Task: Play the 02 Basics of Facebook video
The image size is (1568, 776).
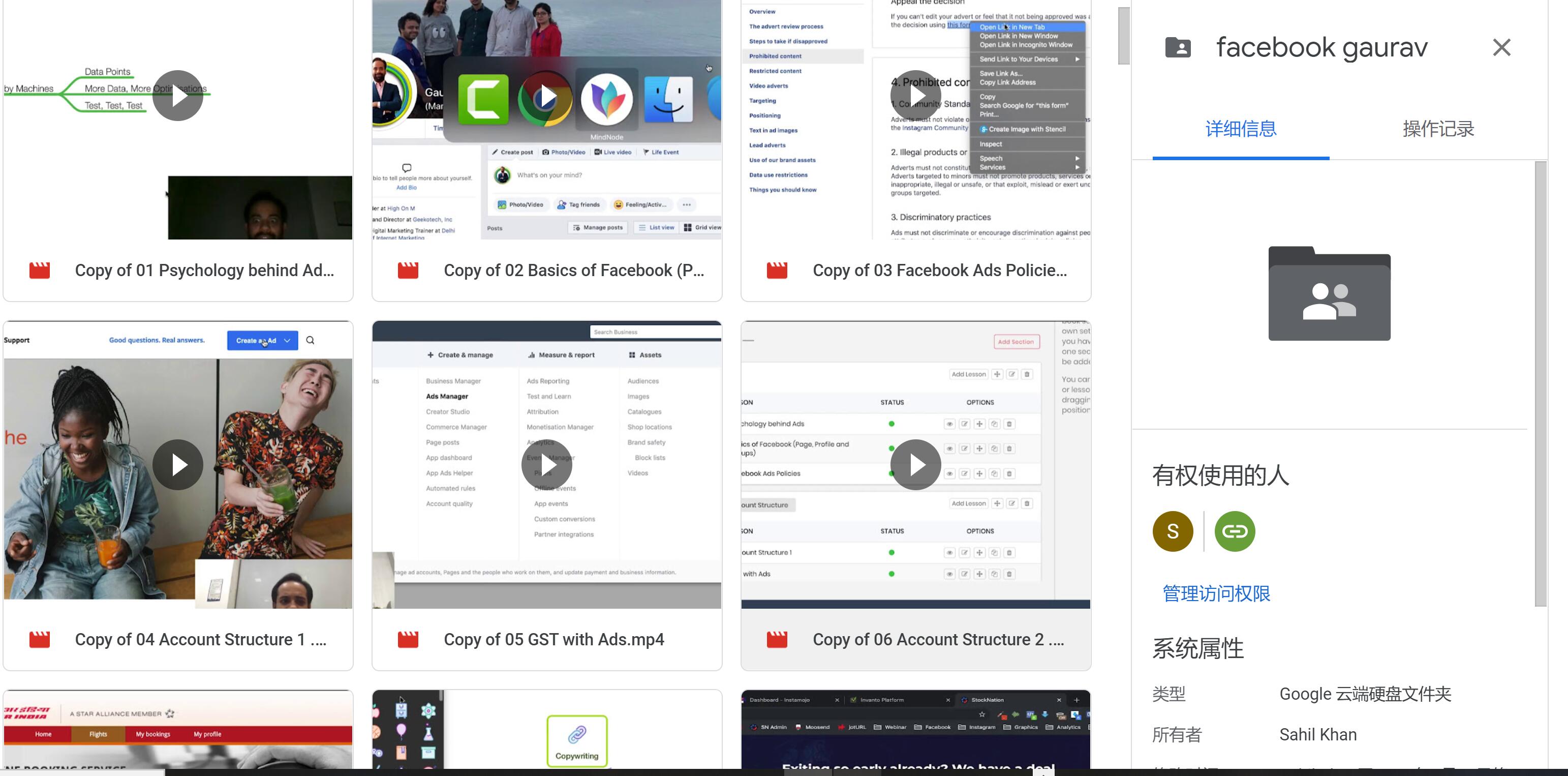Action: tap(546, 96)
